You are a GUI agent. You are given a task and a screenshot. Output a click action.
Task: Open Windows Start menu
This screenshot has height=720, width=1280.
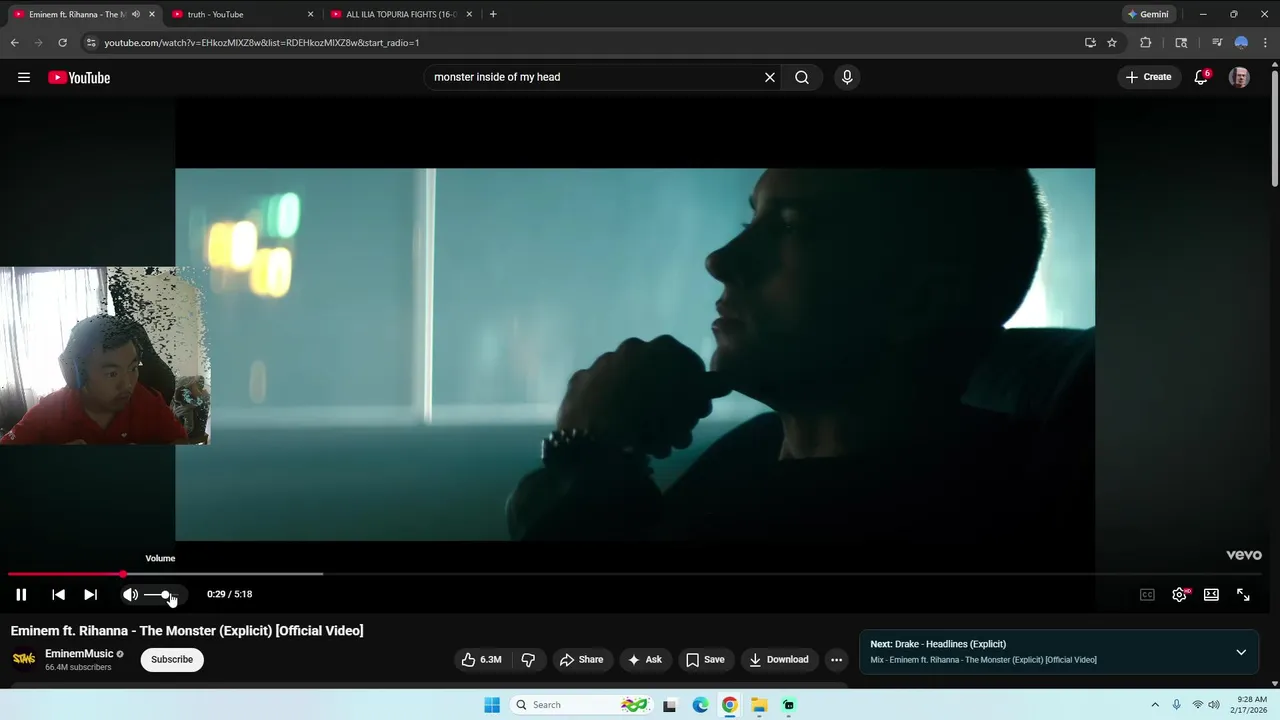(492, 705)
